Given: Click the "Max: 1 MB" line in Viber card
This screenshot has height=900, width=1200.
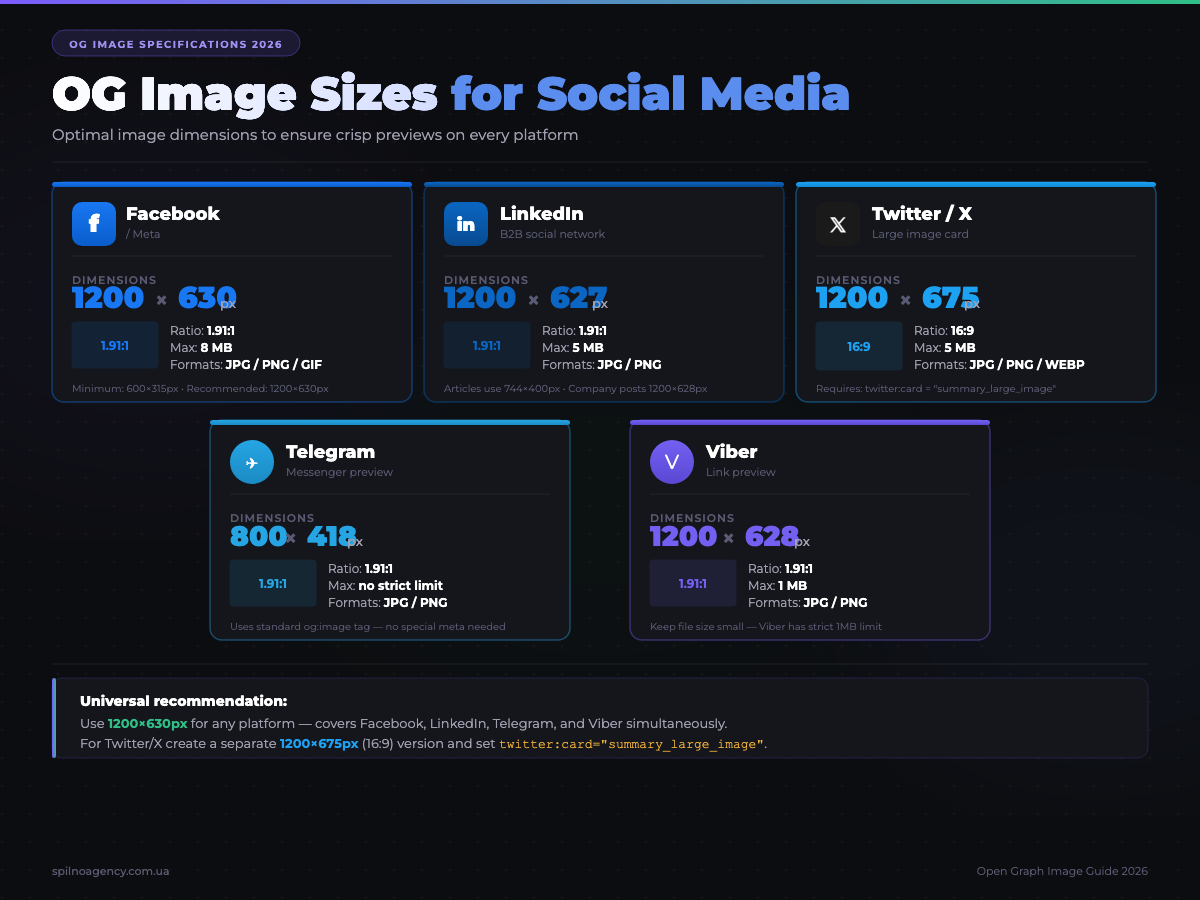Looking at the screenshot, I should pos(777,586).
